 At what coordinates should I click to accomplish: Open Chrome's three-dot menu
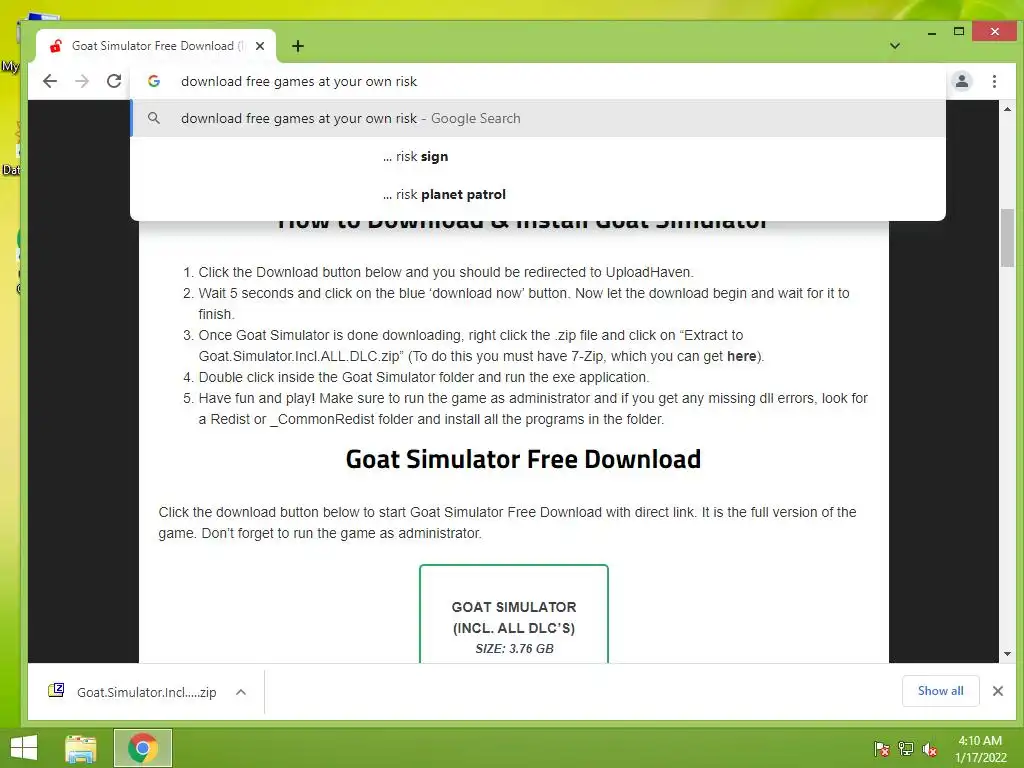click(994, 81)
